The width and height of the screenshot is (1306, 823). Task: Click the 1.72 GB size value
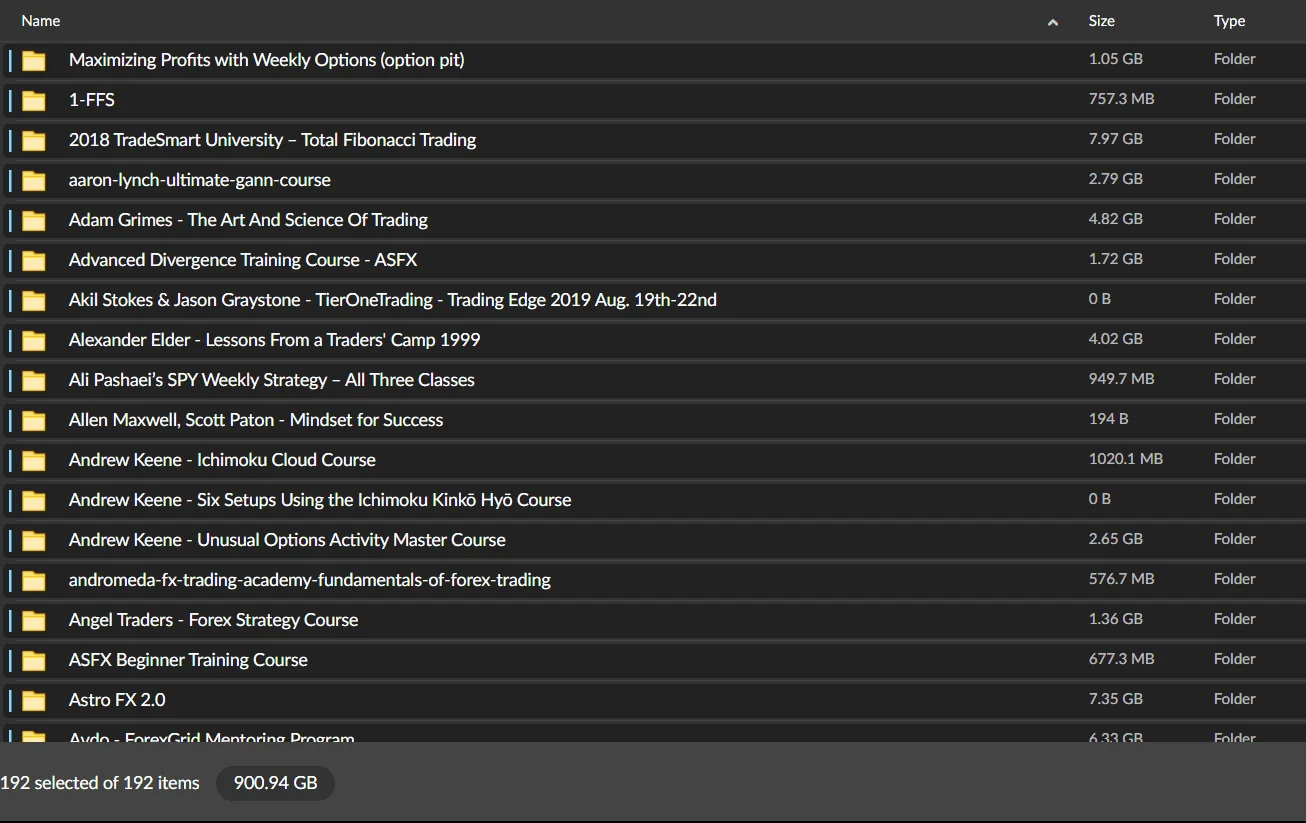(x=1116, y=259)
